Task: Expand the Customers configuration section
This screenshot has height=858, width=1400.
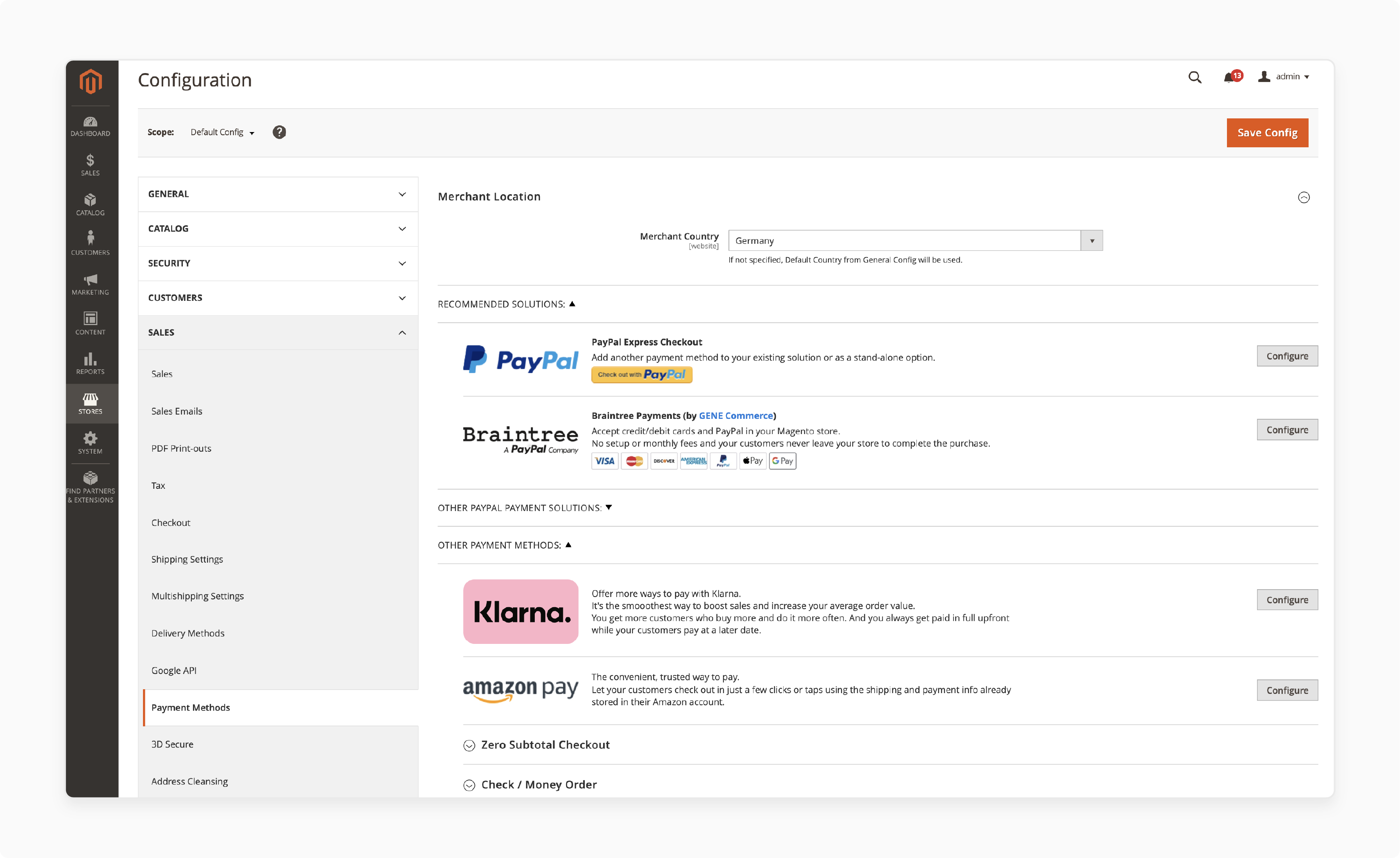Action: click(x=278, y=299)
